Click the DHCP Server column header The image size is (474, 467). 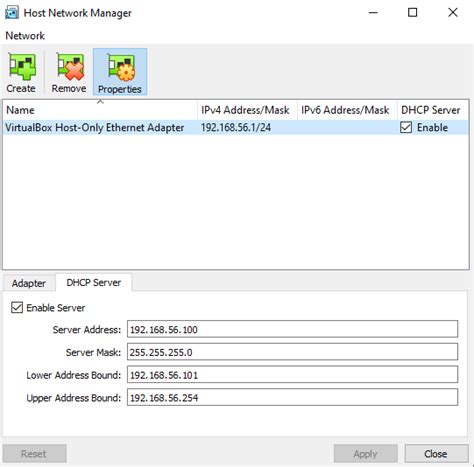pyautogui.click(x=433, y=110)
